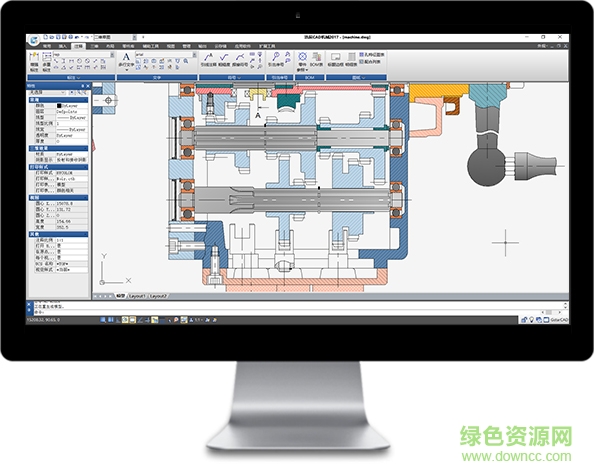595x475 pixels.
Task: Close the properties palette
Action: tap(88, 86)
